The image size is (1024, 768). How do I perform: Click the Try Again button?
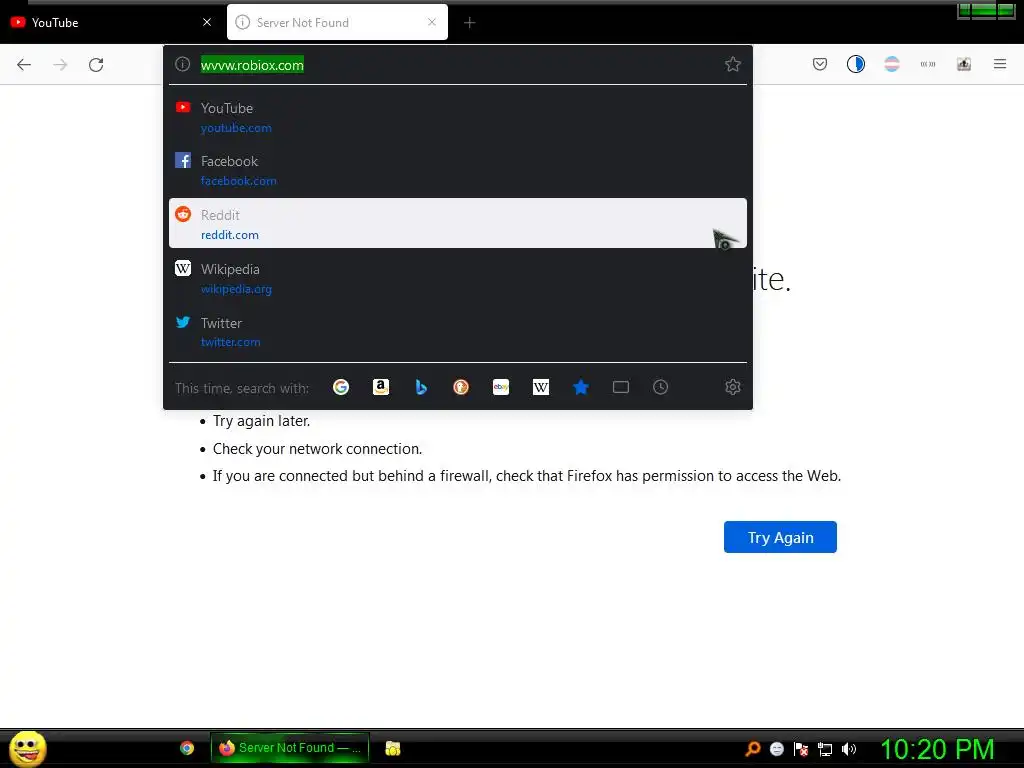780,537
